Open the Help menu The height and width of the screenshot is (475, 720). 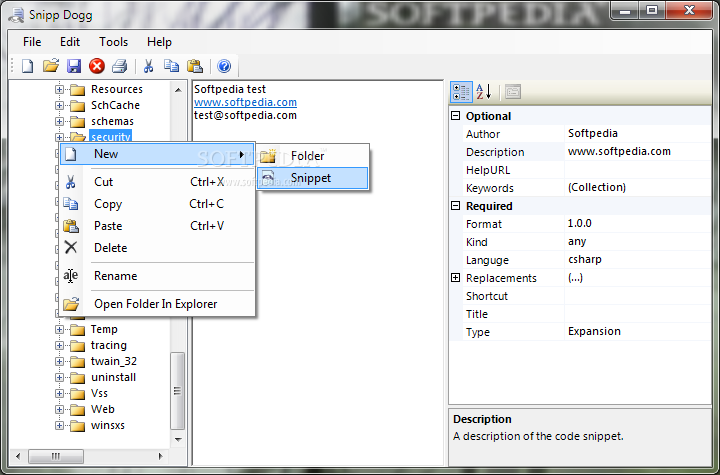click(x=159, y=42)
